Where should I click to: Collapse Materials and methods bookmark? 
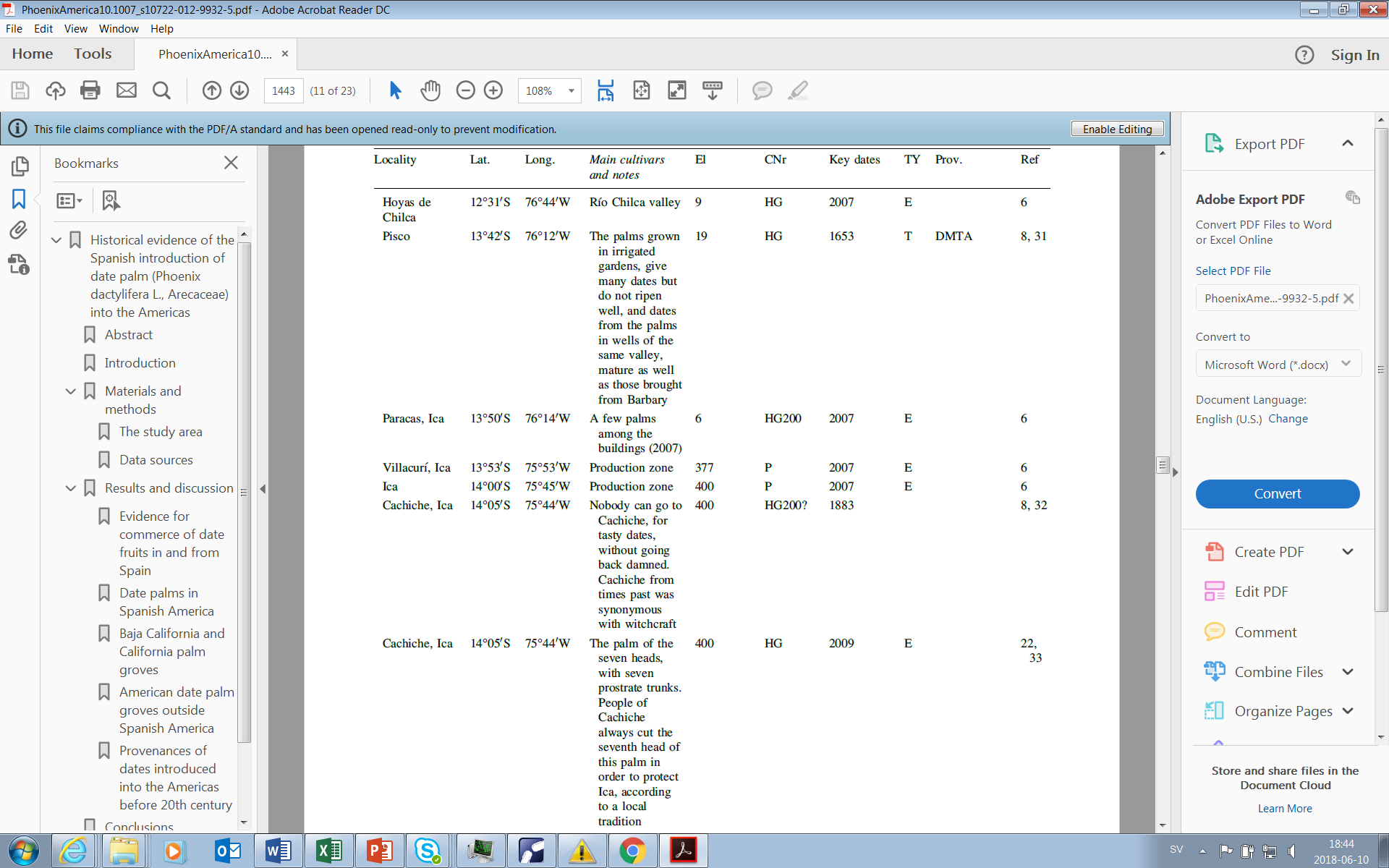[71, 391]
